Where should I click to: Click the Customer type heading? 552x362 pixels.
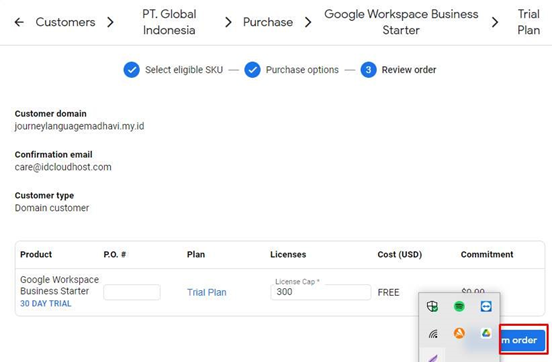[x=44, y=195]
